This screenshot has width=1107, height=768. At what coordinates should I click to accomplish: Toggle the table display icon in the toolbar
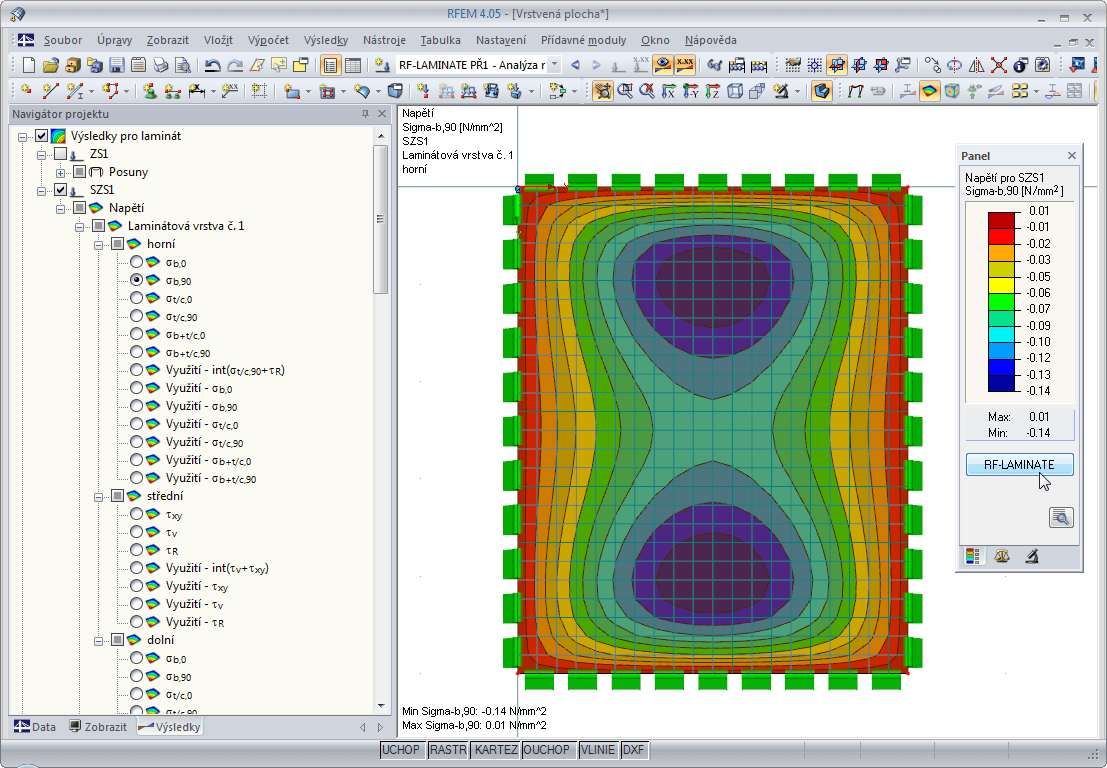tap(353, 65)
